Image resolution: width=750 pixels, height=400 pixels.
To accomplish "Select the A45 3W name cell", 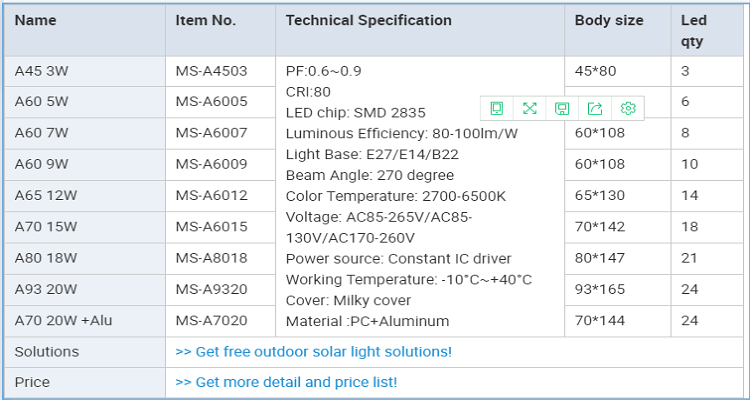I will pos(41,71).
